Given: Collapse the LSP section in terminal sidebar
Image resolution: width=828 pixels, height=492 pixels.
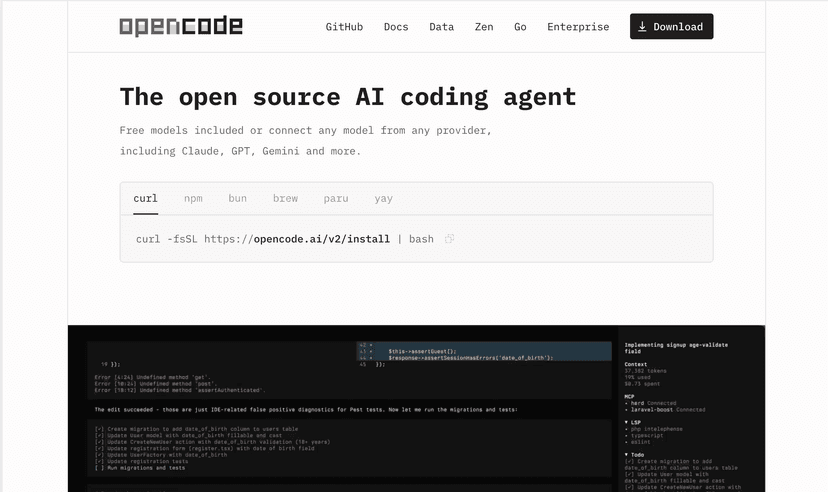Looking at the screenshot, I should (x=633, y=422).
